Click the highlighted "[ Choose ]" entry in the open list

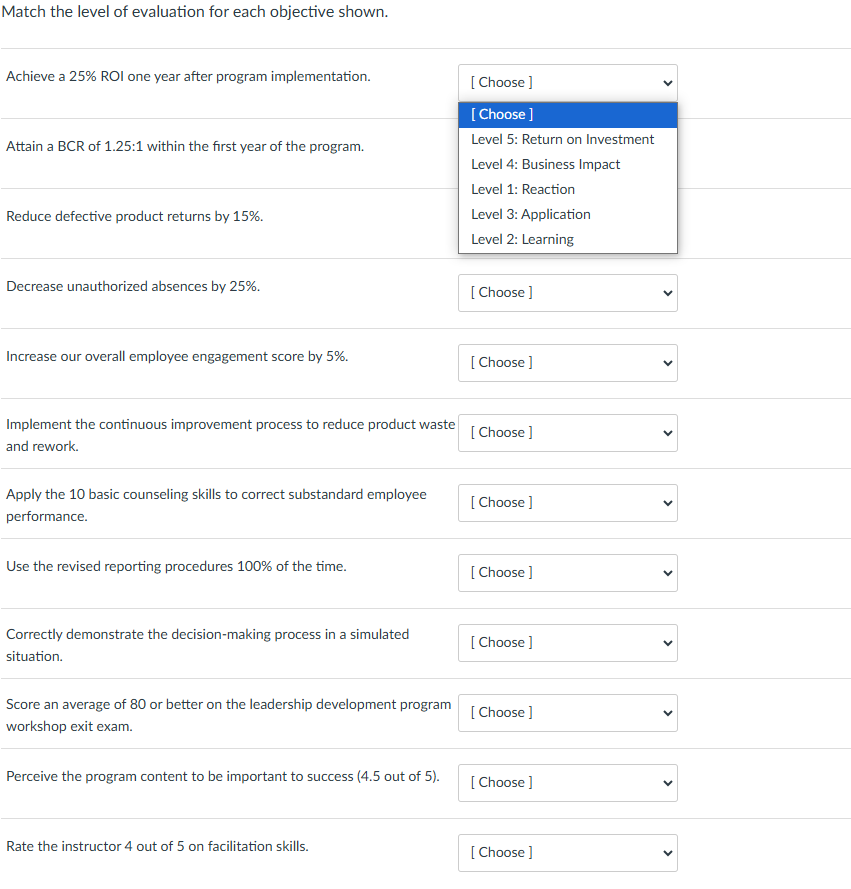click(501, 114)
